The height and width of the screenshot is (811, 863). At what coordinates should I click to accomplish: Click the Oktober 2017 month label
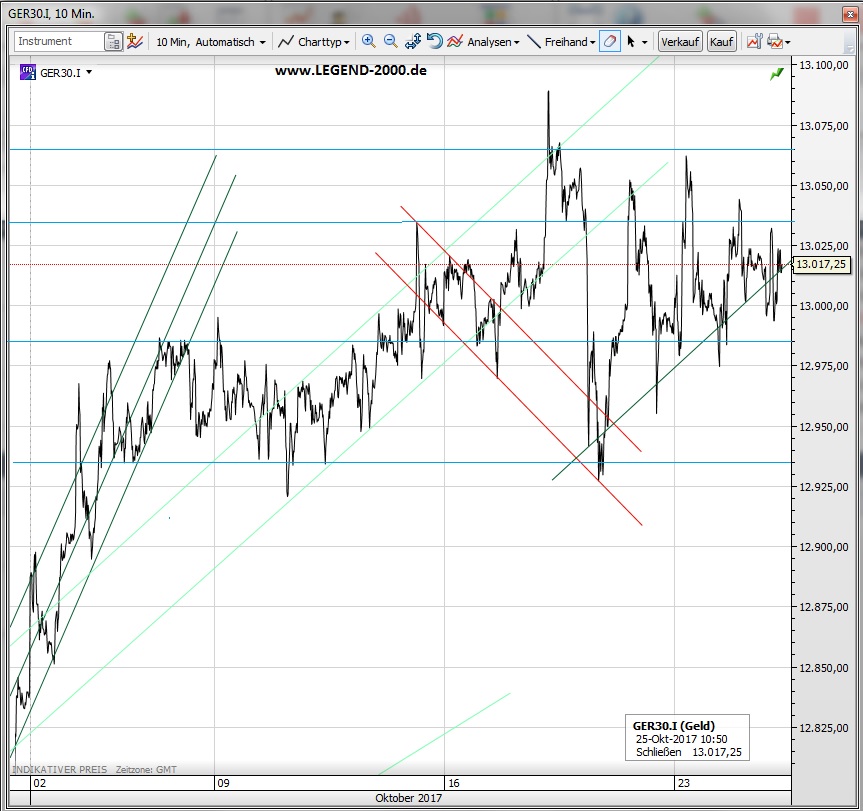(x=408, y=798)
